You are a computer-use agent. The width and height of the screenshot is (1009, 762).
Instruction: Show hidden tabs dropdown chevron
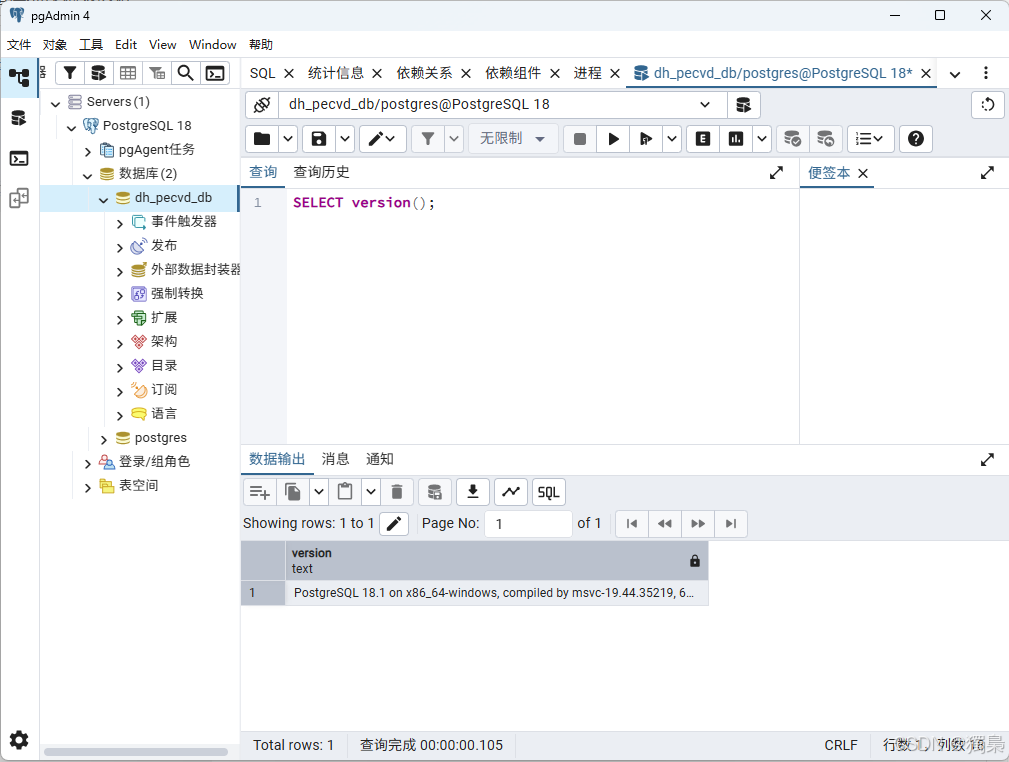[x=955, y=74]
